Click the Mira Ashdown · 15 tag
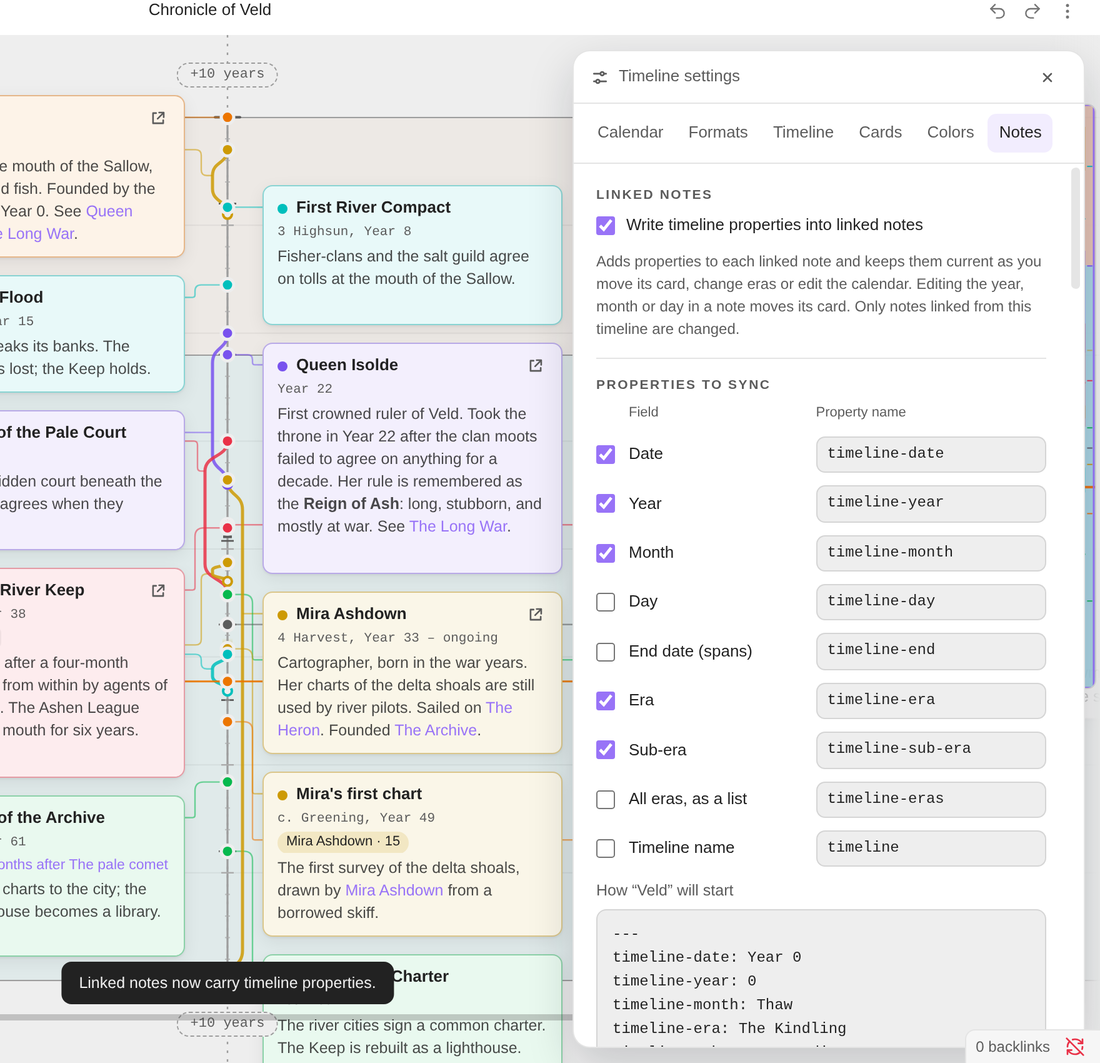1100x1063 pixels. (342, 841)
